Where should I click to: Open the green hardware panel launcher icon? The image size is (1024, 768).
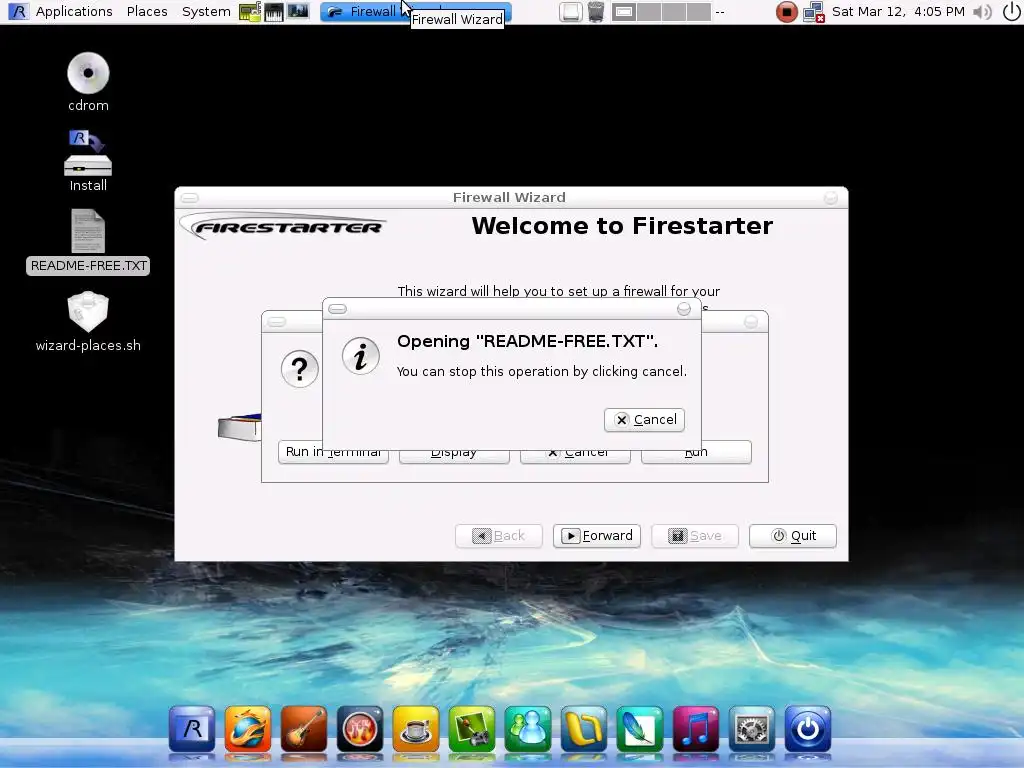249,11
